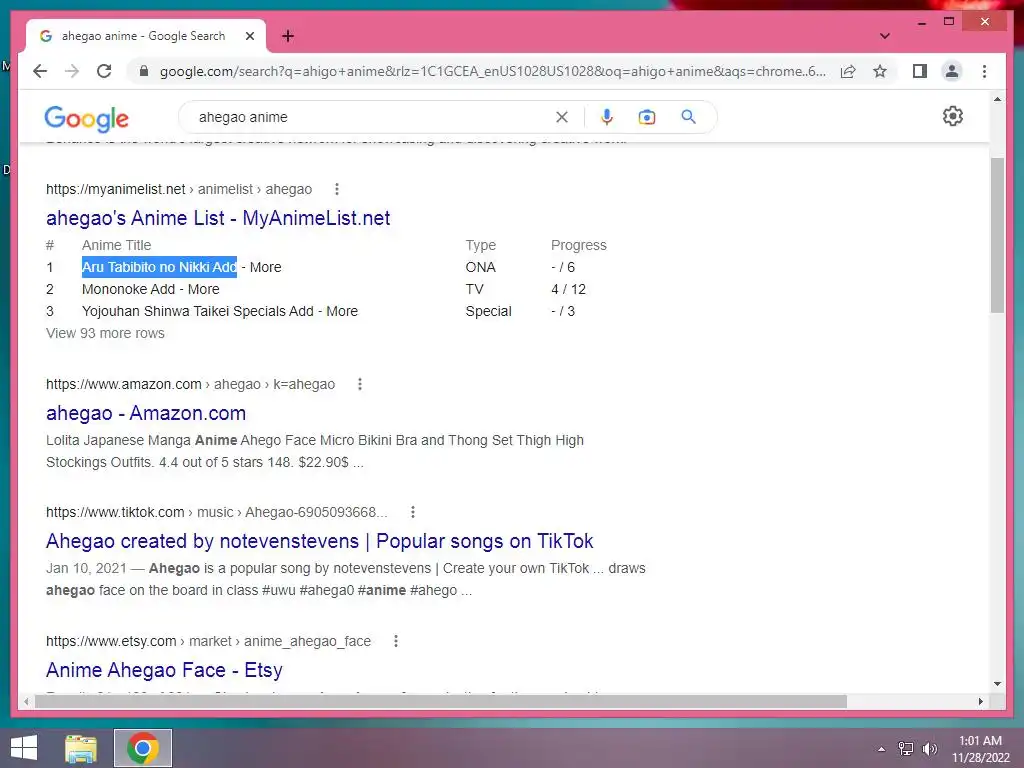
Task: Submit search with magnifier icon
Action: point(688,117)
